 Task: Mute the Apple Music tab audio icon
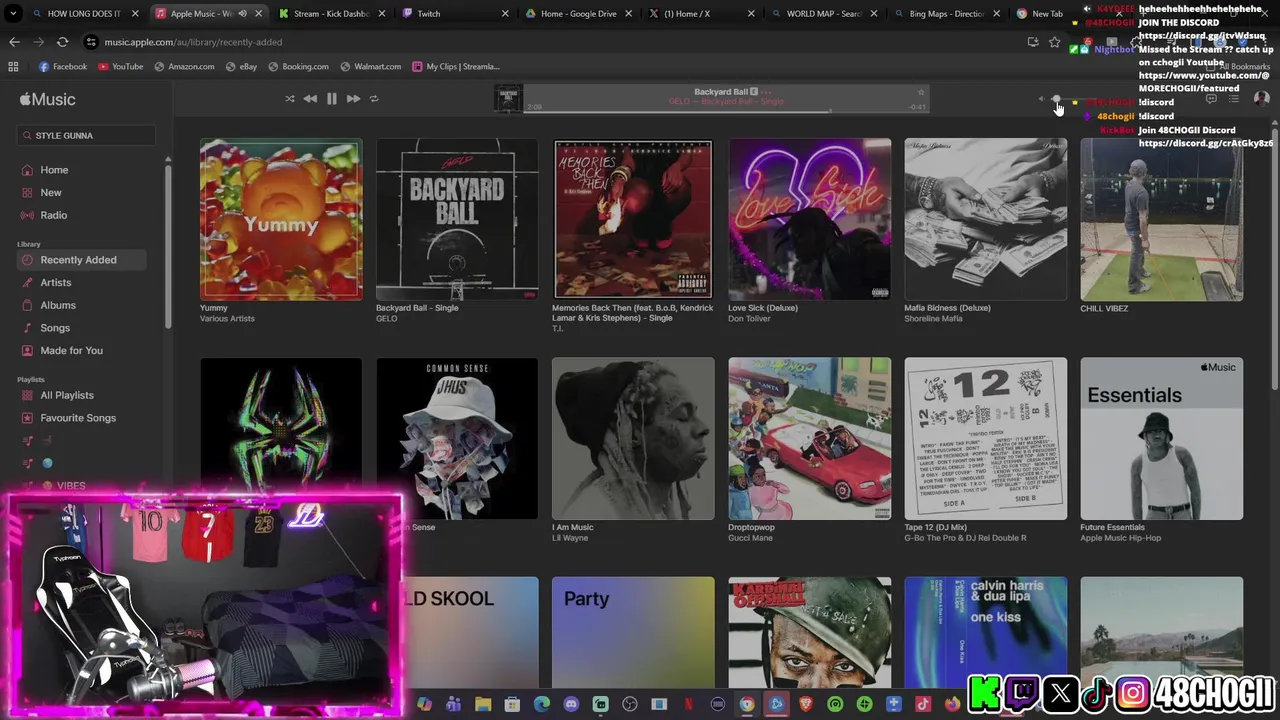[x=242, y=14]
